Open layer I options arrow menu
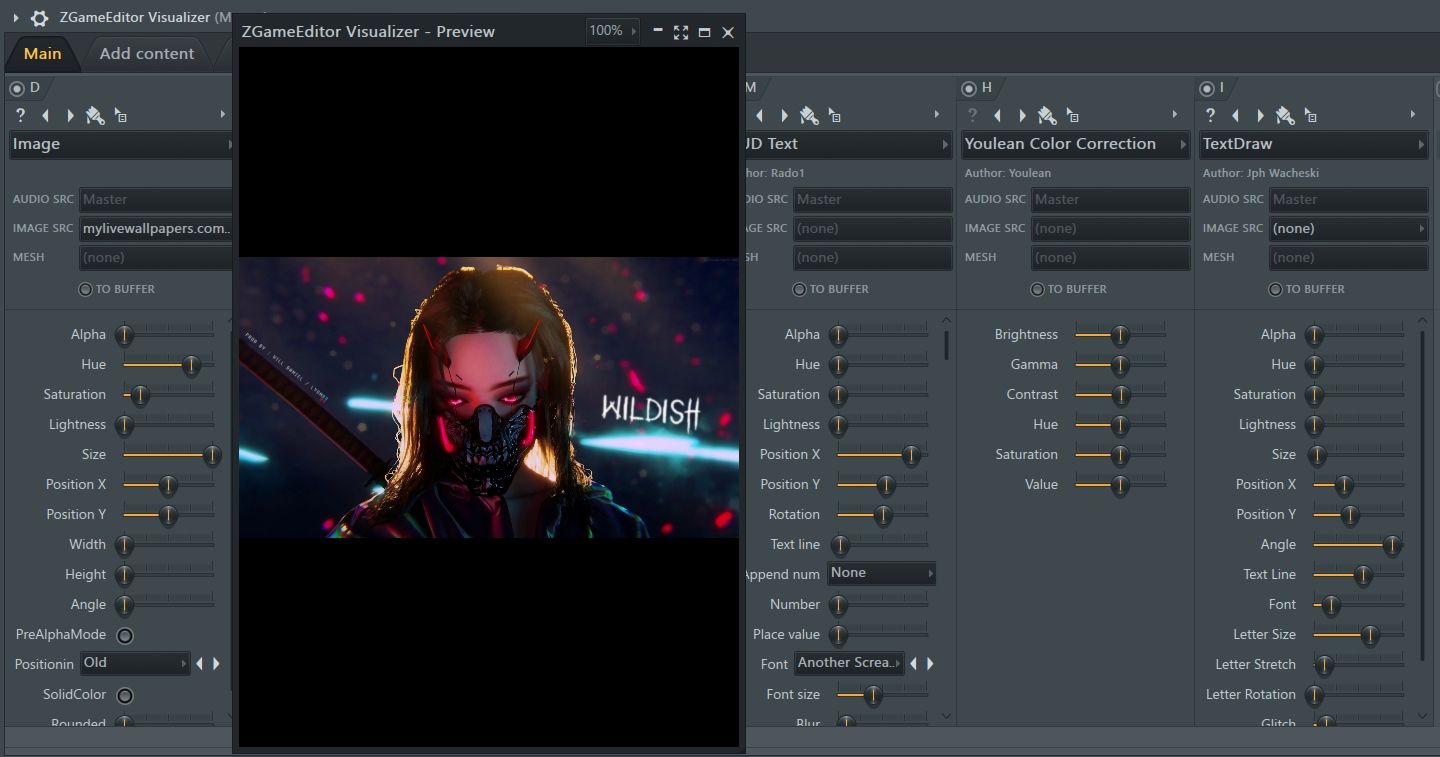 [x=1413, y=115]
